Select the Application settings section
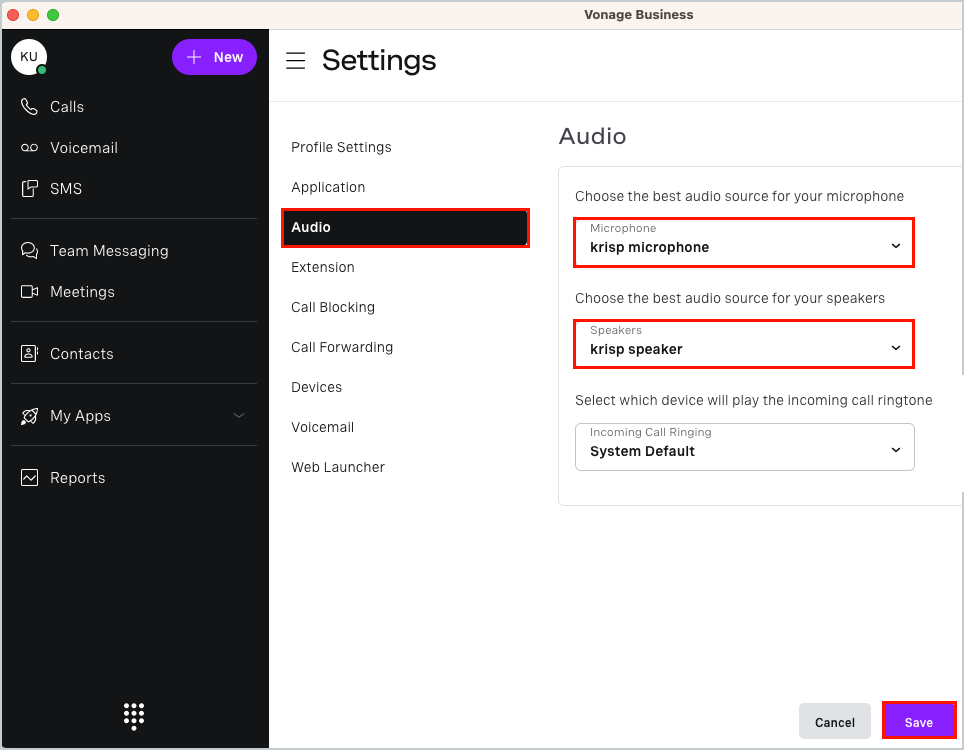 pos(328,188)
